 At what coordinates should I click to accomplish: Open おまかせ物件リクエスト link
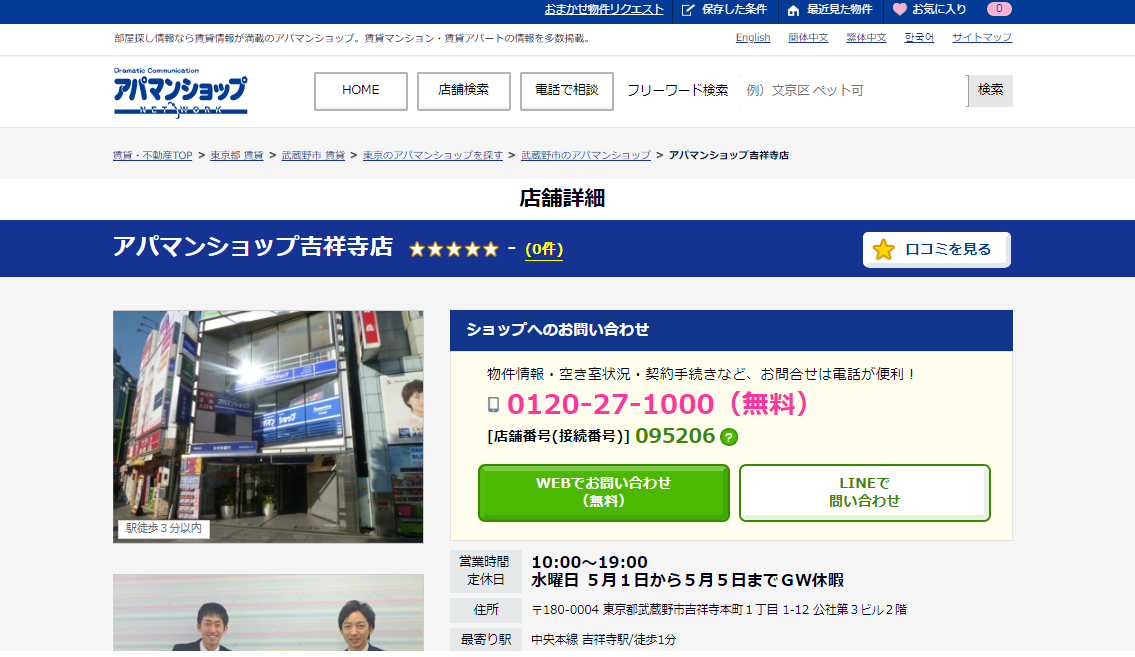[604, 9]
